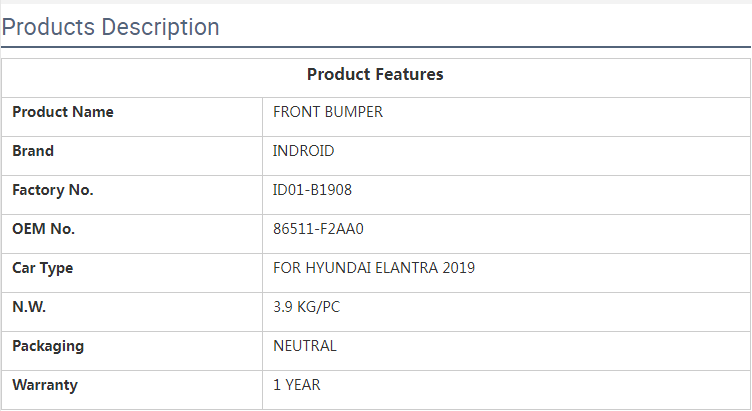The image size is (752, 411).
Task: Click the word Features in table header
Action: tap(410, 75)
